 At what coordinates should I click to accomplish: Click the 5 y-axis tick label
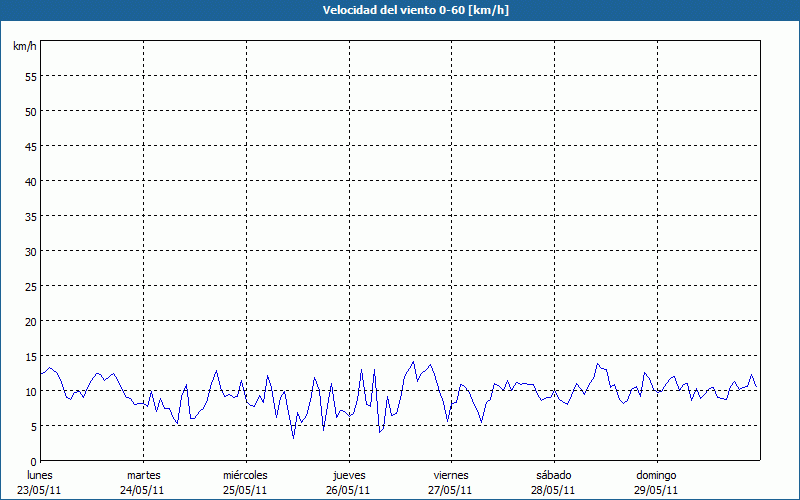click(x=33, y=426)
